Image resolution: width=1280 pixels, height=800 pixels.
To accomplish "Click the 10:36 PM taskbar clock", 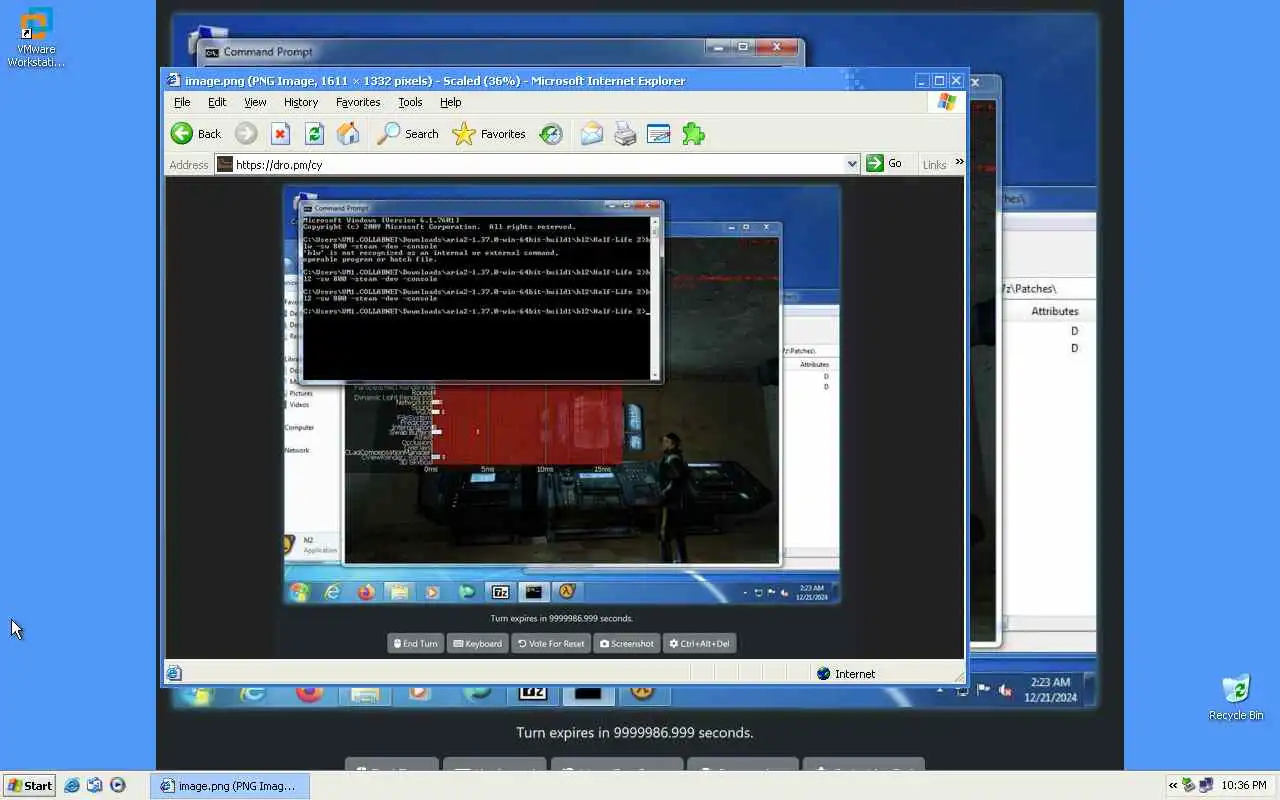I will pyautogui.click(x=1244, y=786).
